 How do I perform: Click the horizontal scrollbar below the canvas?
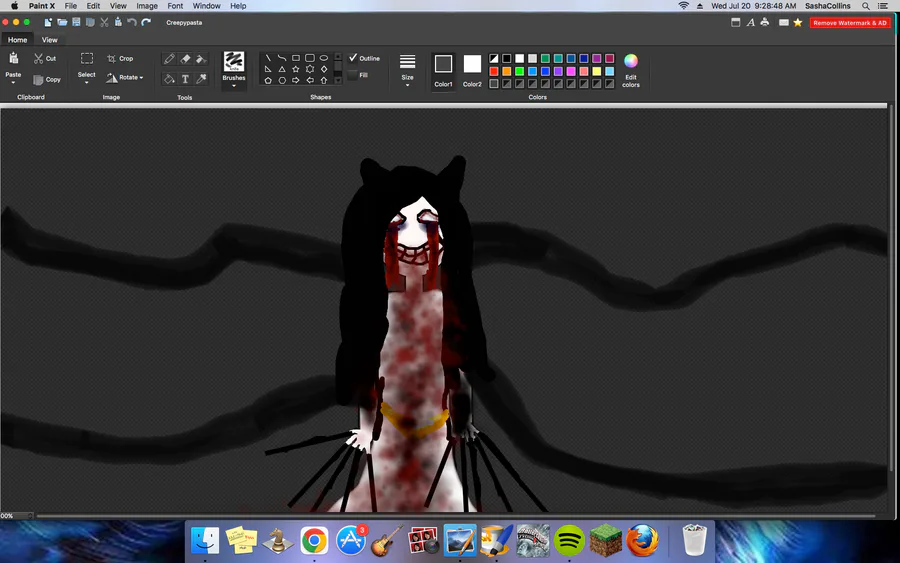click(456, 516)
